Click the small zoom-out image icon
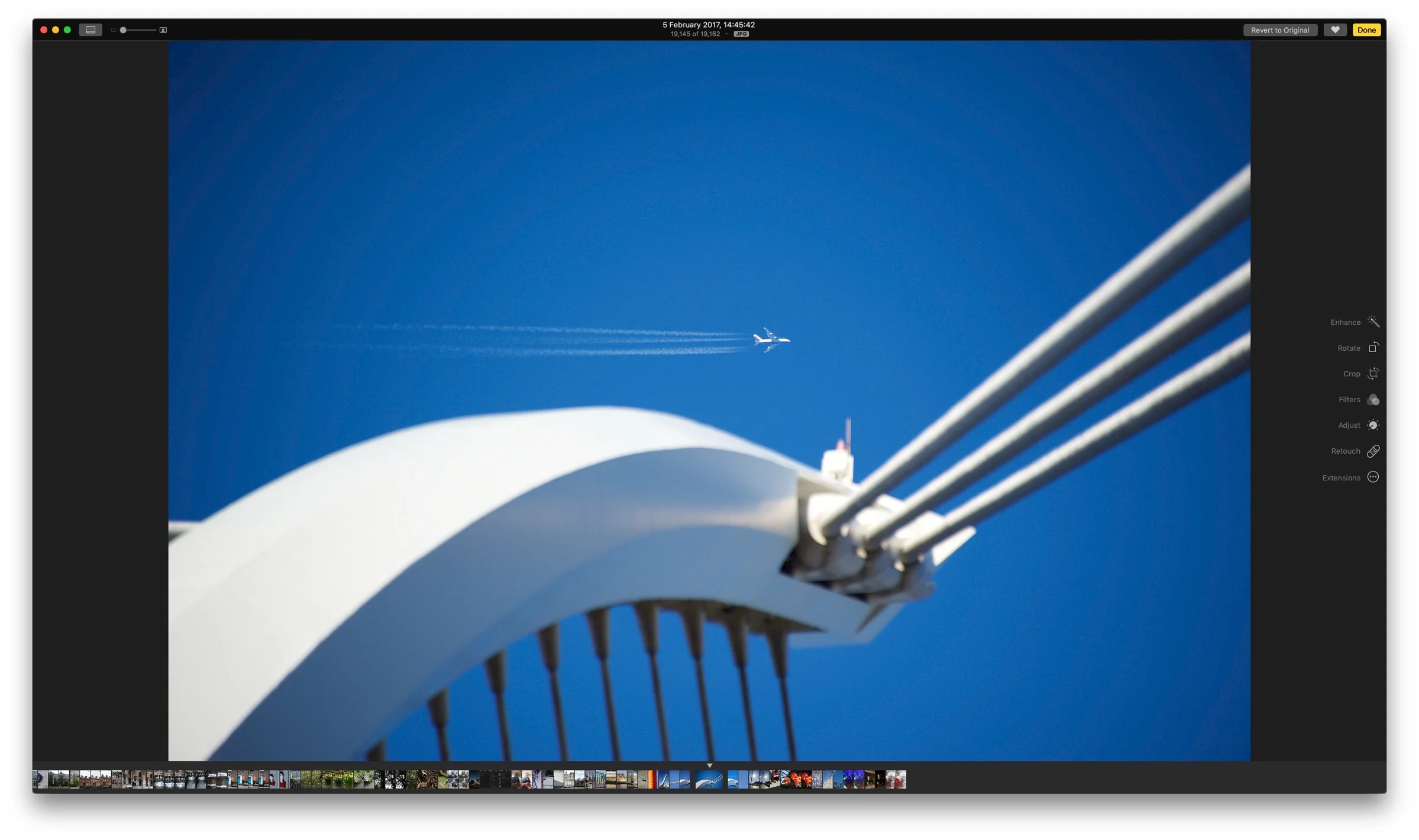This screenshot has height=840, width=1419. (113, 30)
